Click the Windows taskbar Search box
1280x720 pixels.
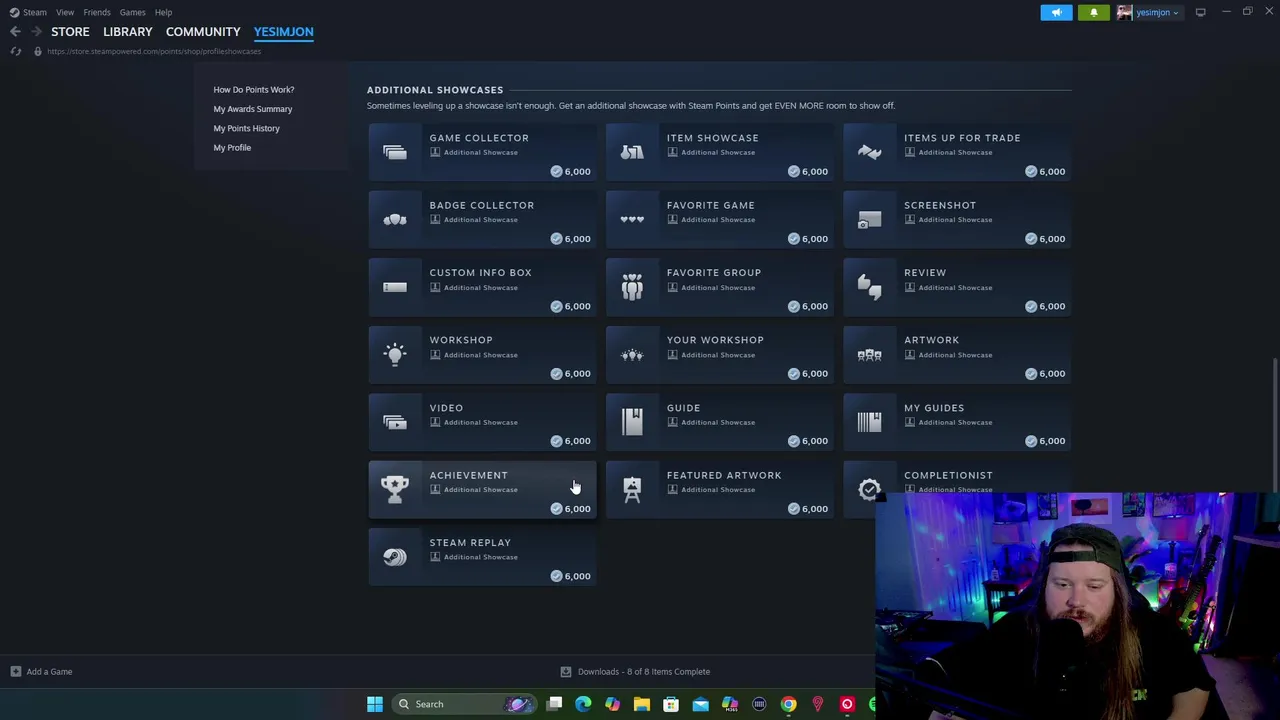462,704
